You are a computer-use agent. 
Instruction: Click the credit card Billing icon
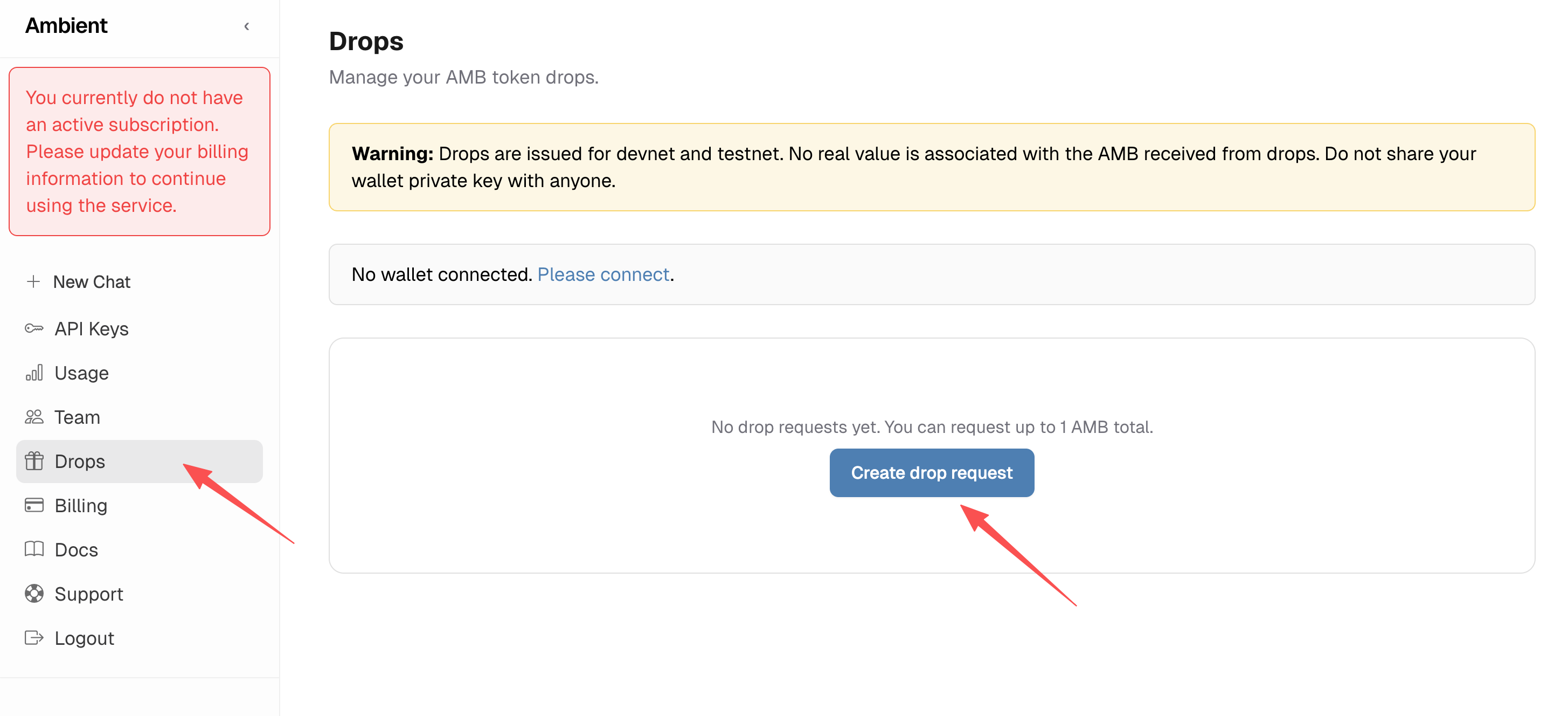point(34,505)
